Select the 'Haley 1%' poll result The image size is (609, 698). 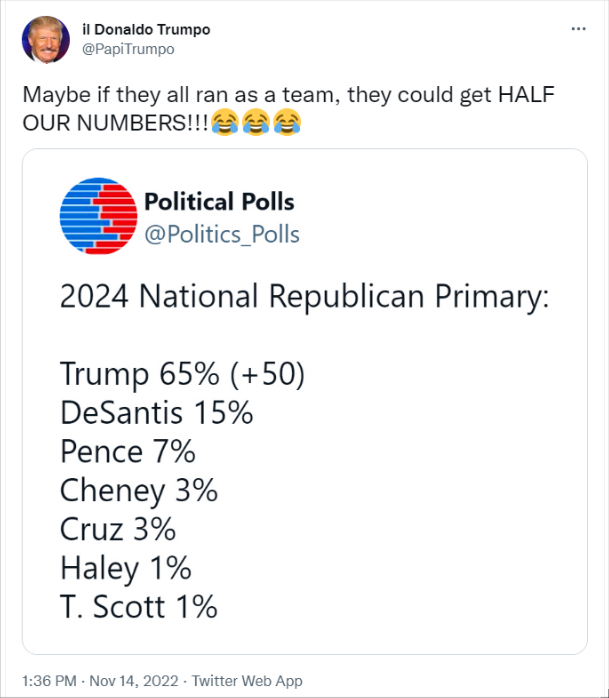125,568
